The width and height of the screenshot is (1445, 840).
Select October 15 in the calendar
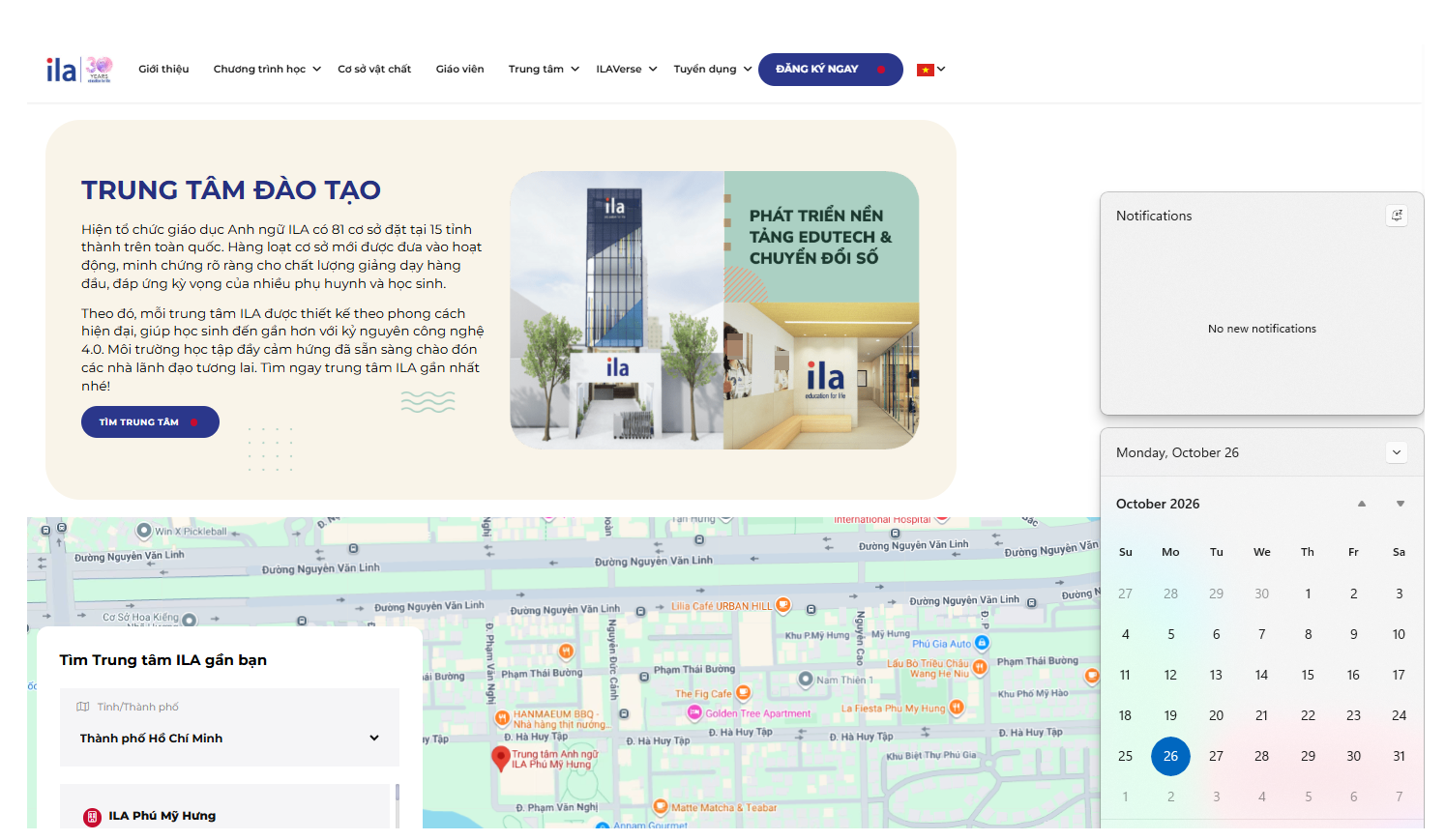tap(1308, 675)
